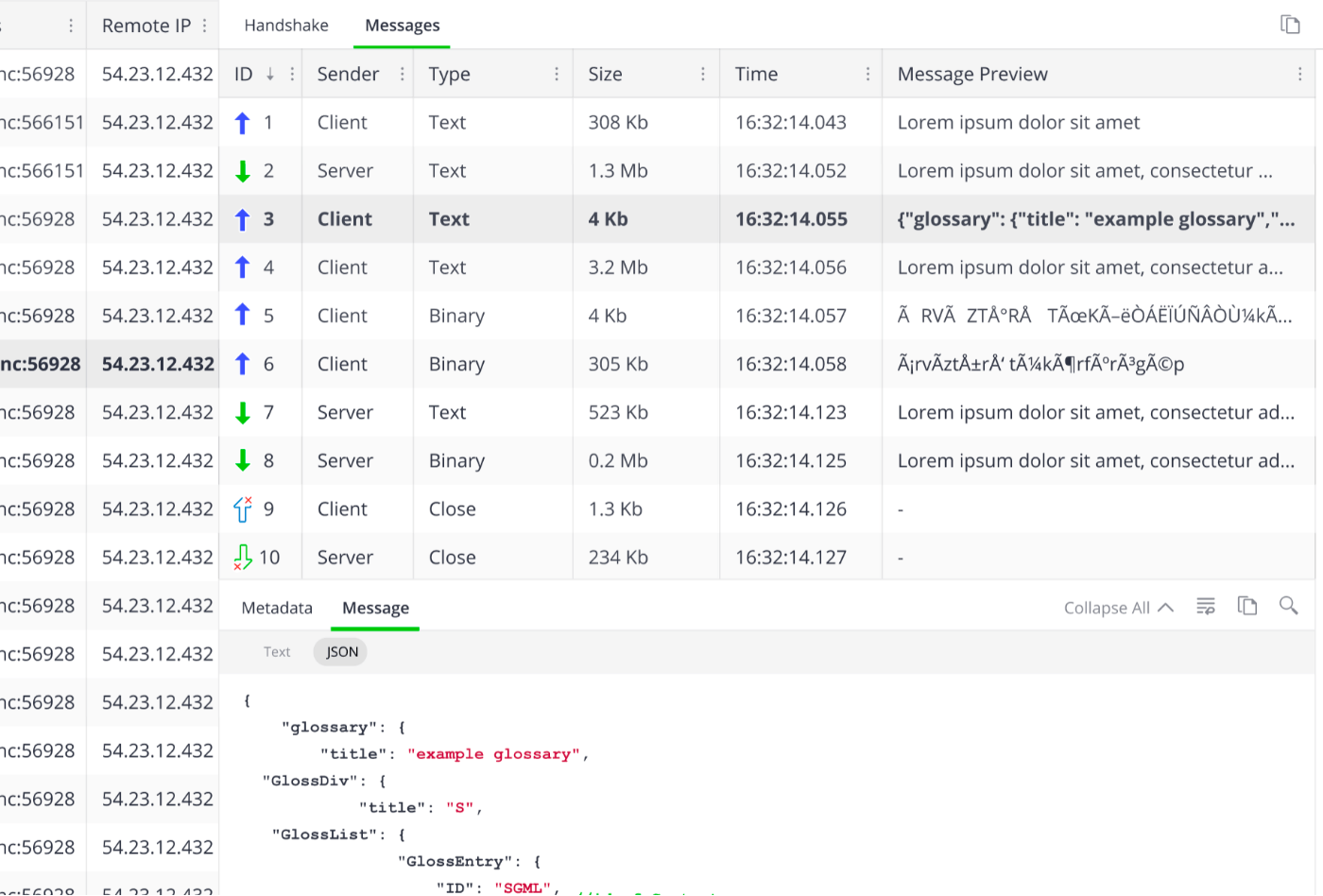Image resolution: width=1323 pixels, height=896 pixels.
Task: Switch to the Handshake tab
Action: click(286, 26)
